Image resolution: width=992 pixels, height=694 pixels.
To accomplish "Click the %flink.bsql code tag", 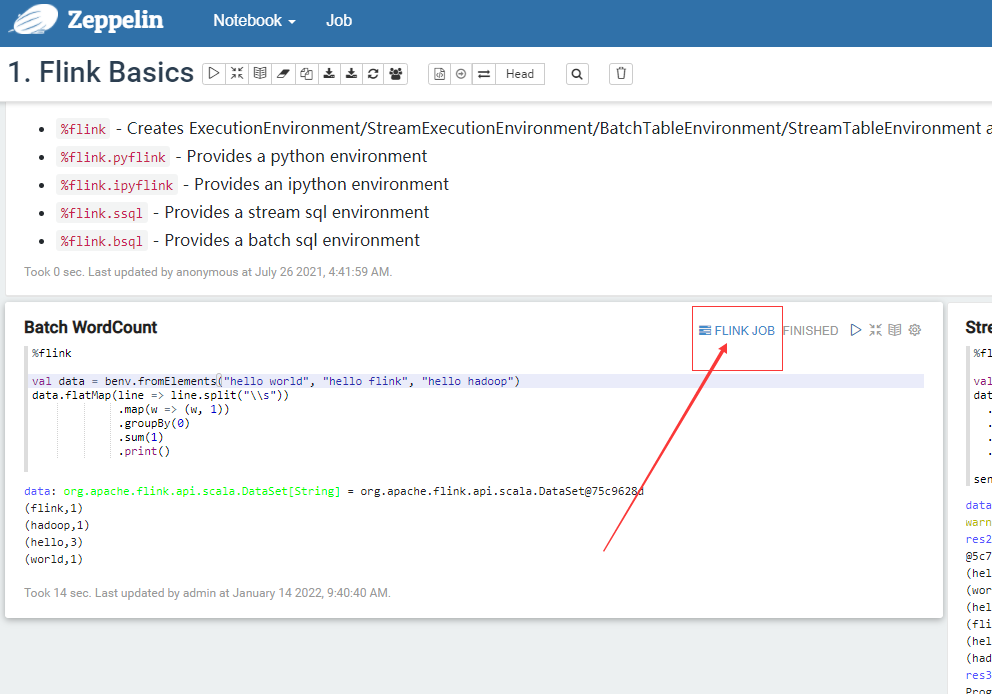I will [x=102, y=240].
